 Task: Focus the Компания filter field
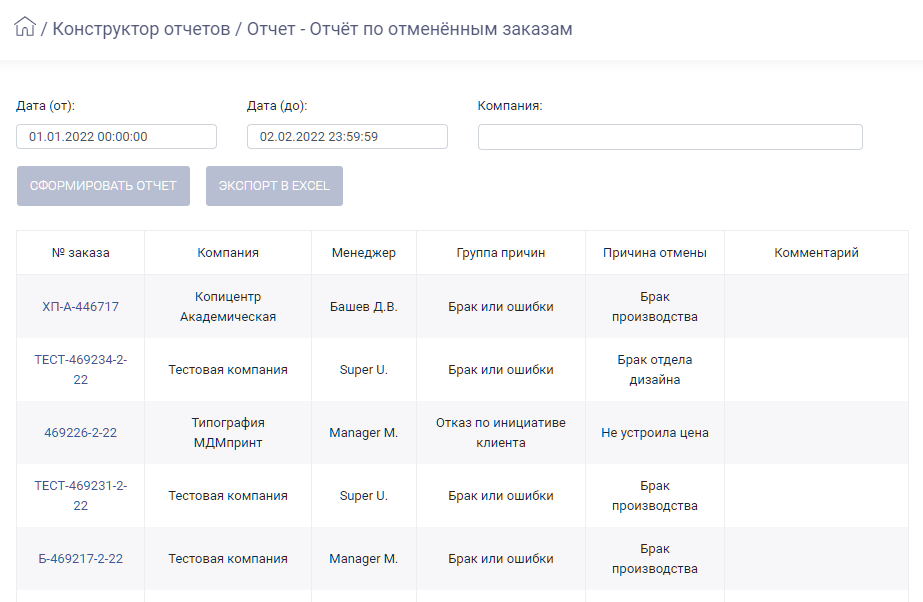(x=670, y=137)
